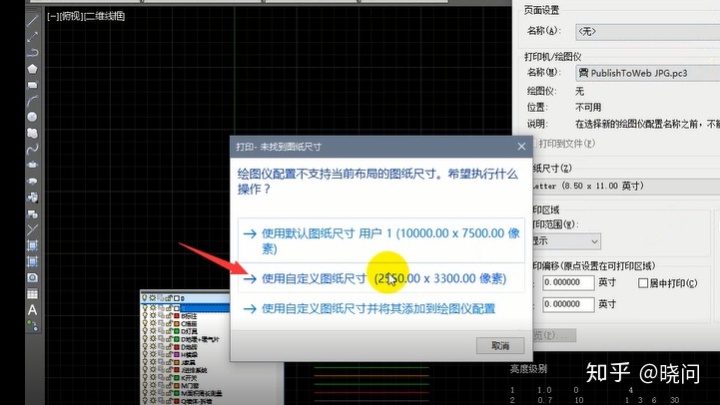Screen dimensions: 720x405
Task: Select the Polyline tool
Action: [x=32, y=53]
